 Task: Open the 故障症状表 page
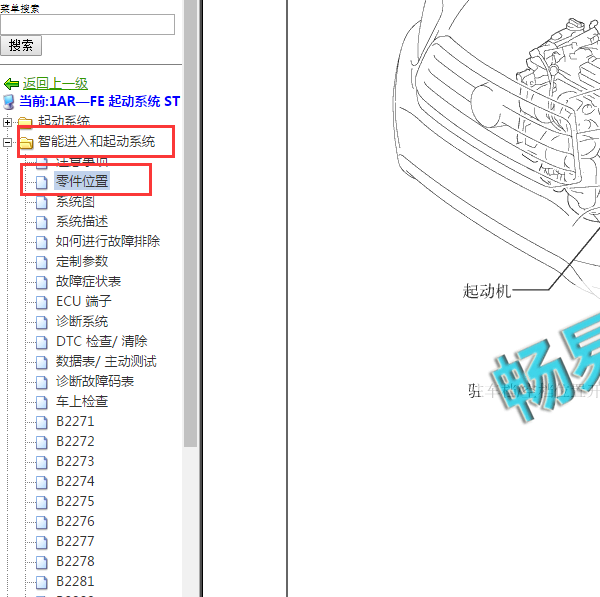(x=88, y=281)
